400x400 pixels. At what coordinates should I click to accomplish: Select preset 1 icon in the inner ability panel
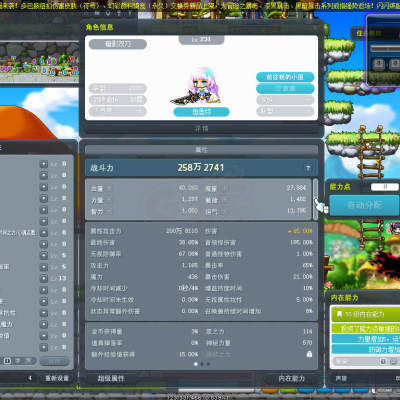(383, 361)
